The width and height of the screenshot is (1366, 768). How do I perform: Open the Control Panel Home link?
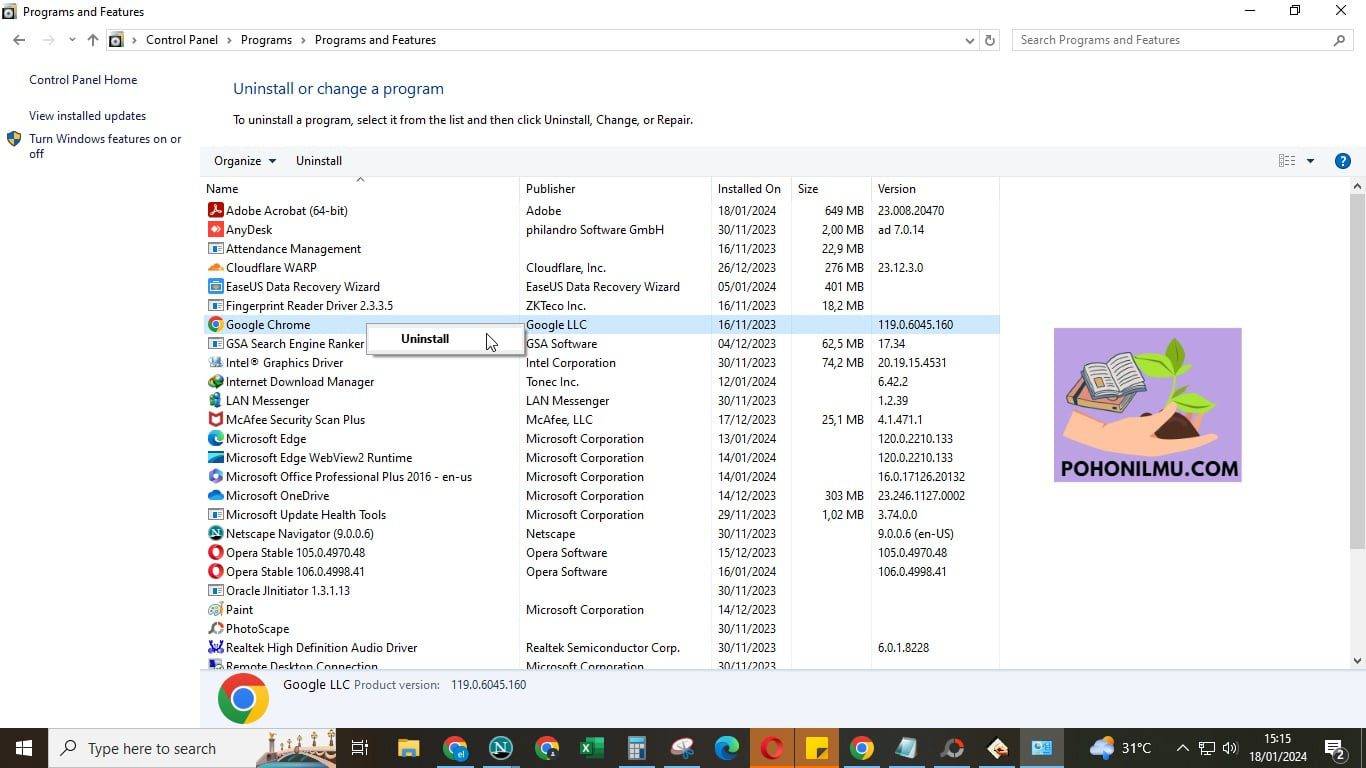tap(83, 80)
